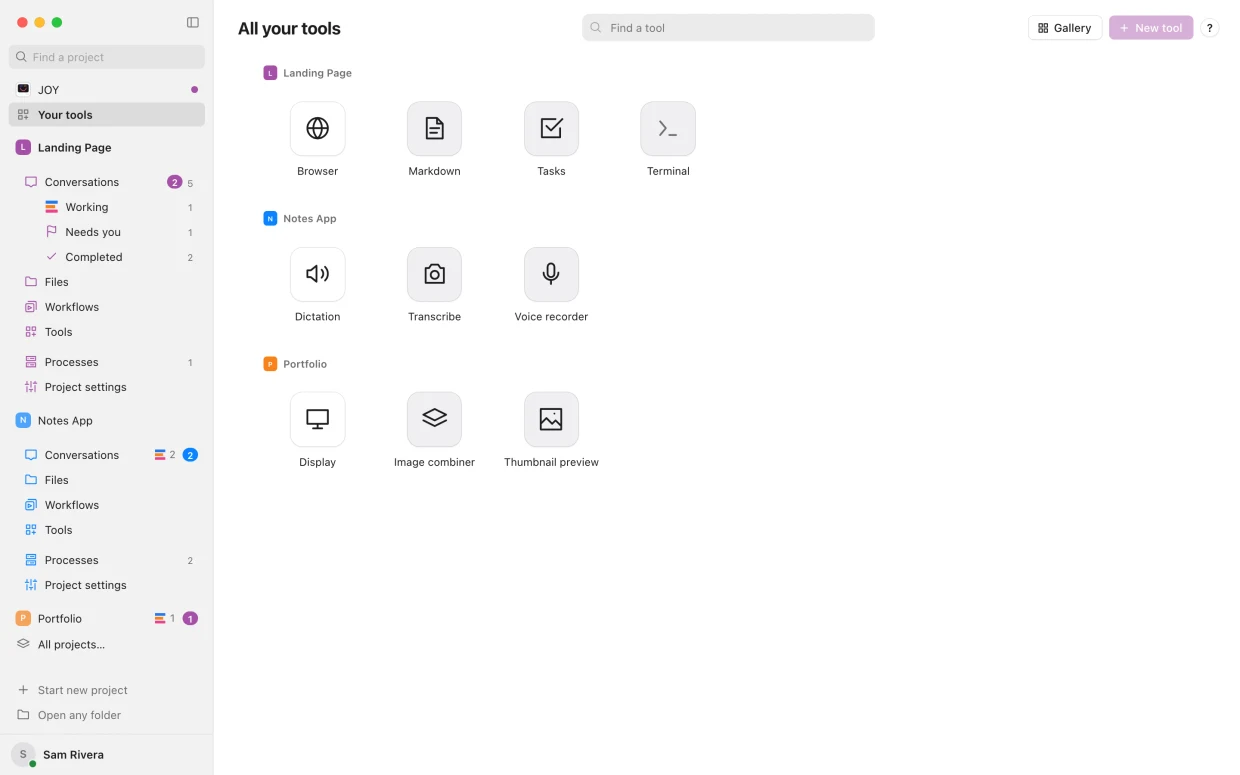Image resolution: width=1240 pixels, height=775 pixels.
Task: Open Notes App Files
Action: (x=107, y=480)
